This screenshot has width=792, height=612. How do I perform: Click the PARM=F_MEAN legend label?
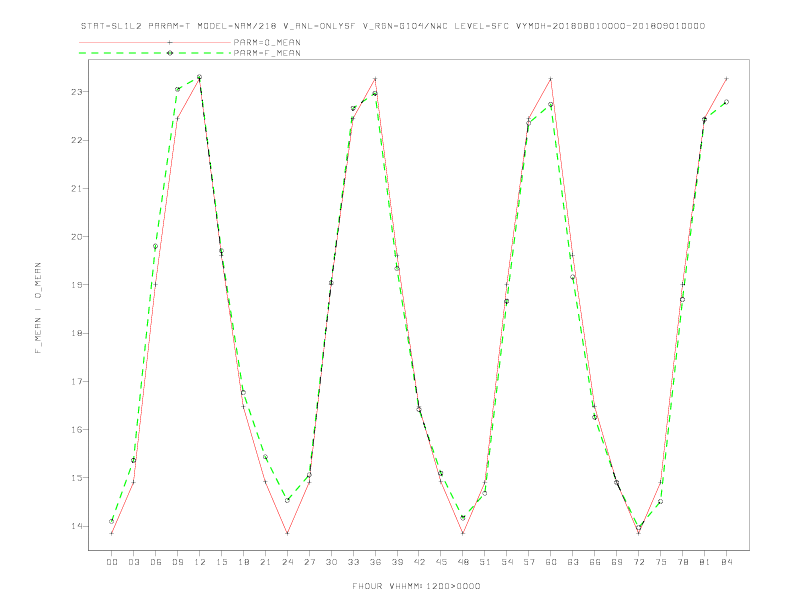(267, 53)
